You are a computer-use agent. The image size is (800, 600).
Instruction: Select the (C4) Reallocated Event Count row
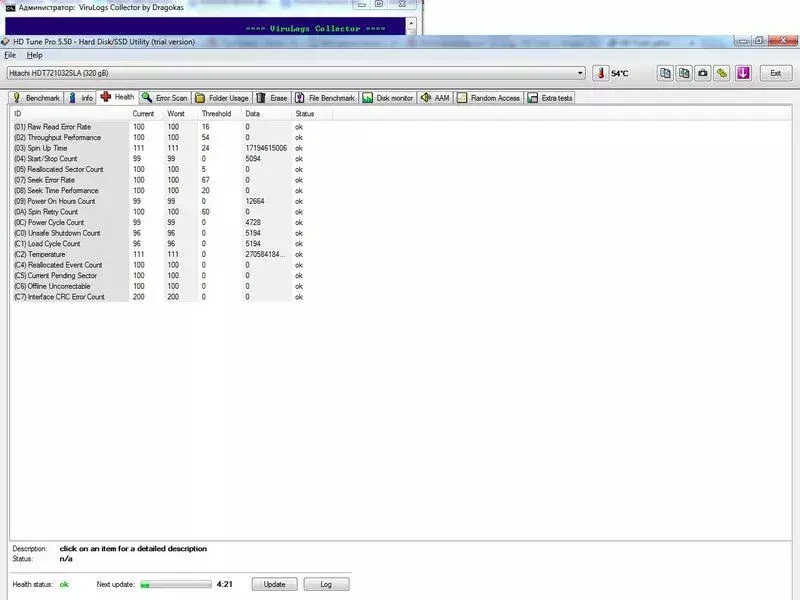click(158, 265)
